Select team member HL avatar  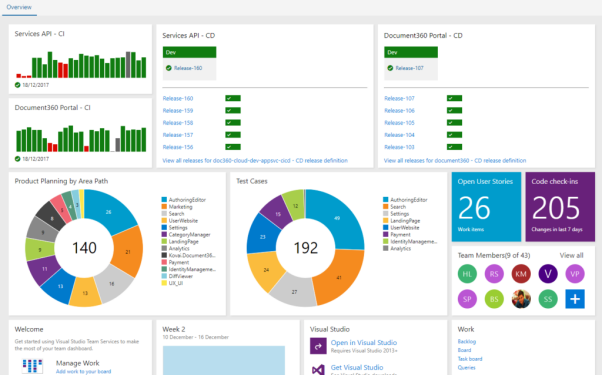pyautogui.click(x=467, y=274)
